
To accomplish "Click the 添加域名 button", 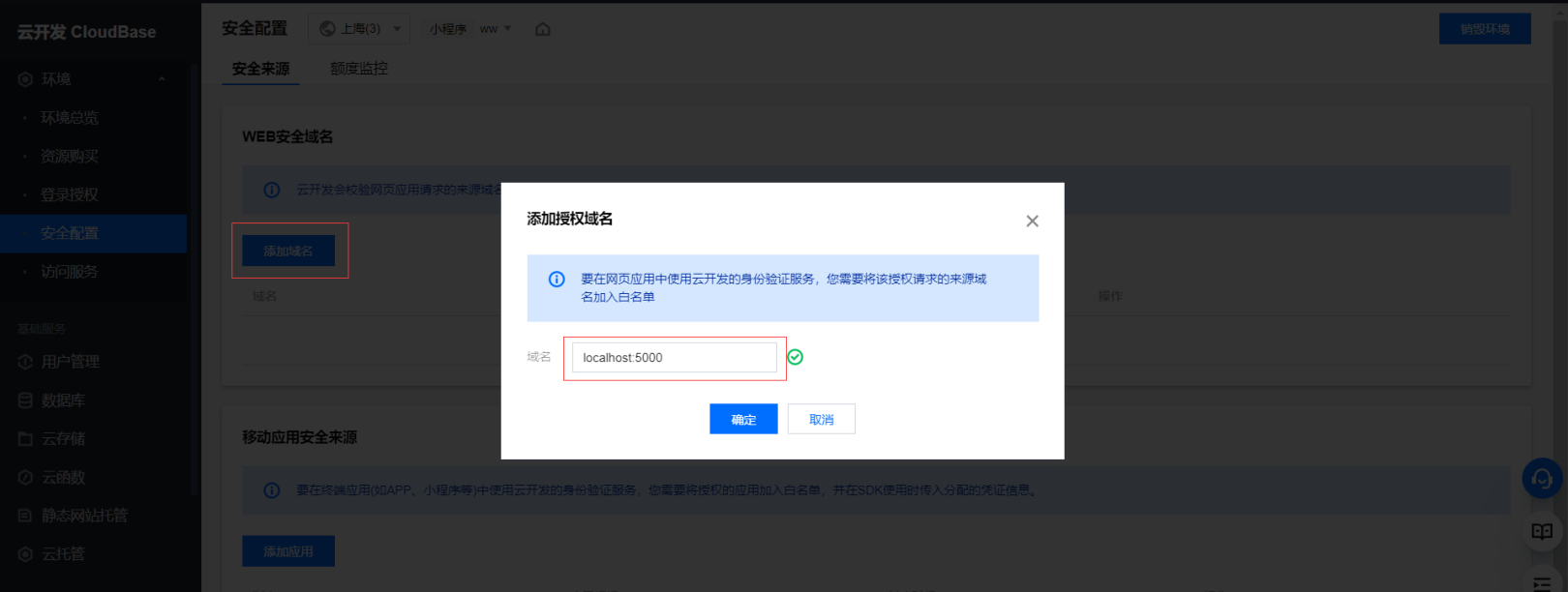I will point(288,251).
